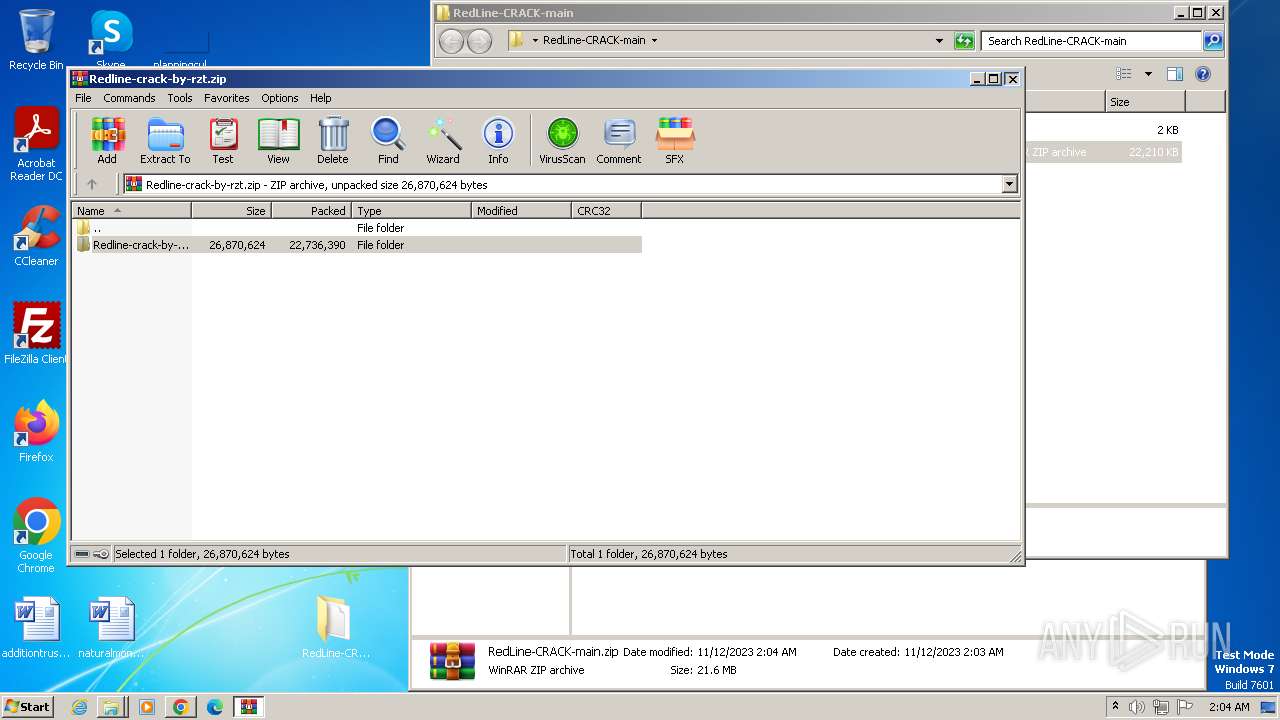Open the Tools menu
The image size is (1280, 720).
[x=180, y=98]
